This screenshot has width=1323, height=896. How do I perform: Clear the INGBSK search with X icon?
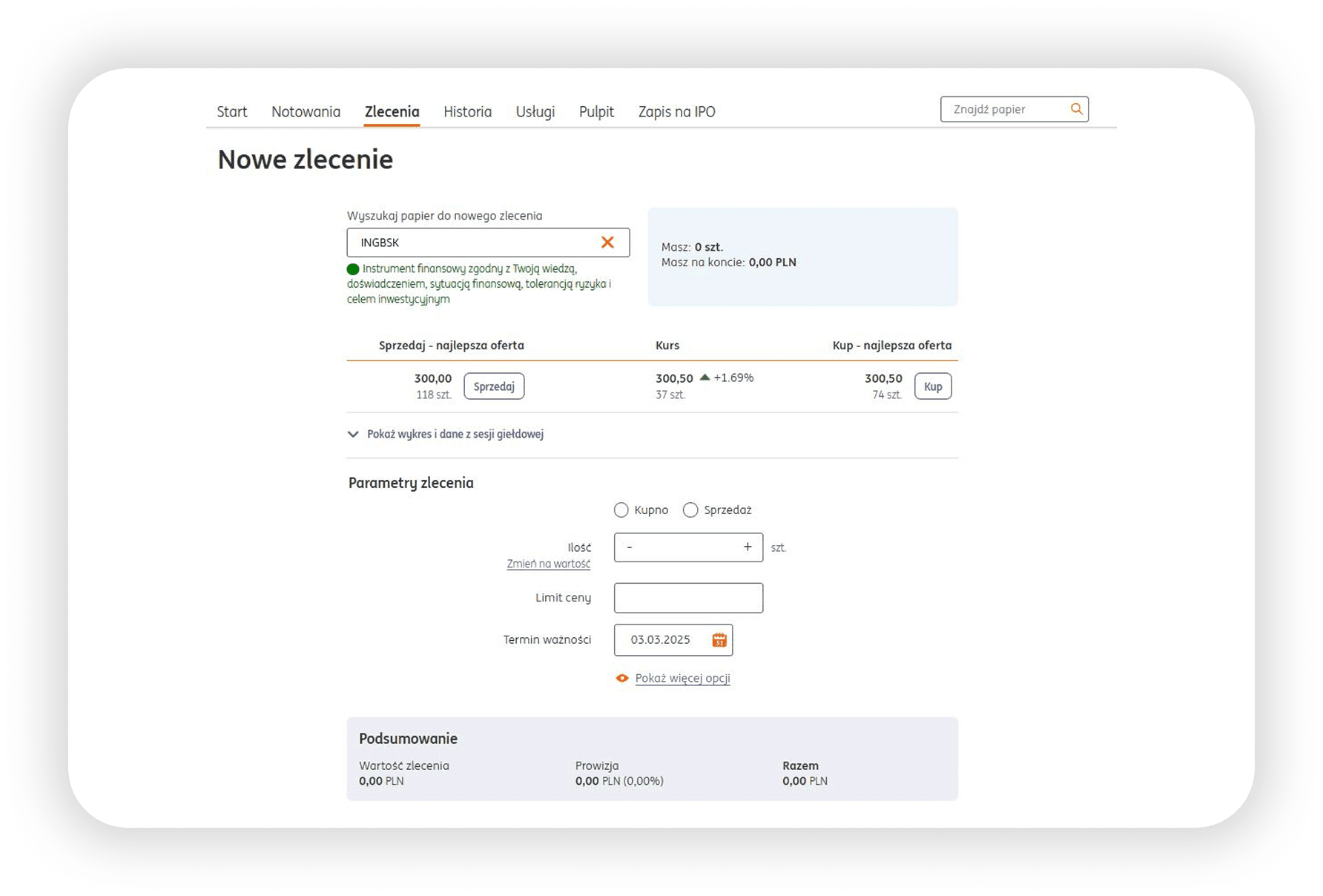click(607, 243)
